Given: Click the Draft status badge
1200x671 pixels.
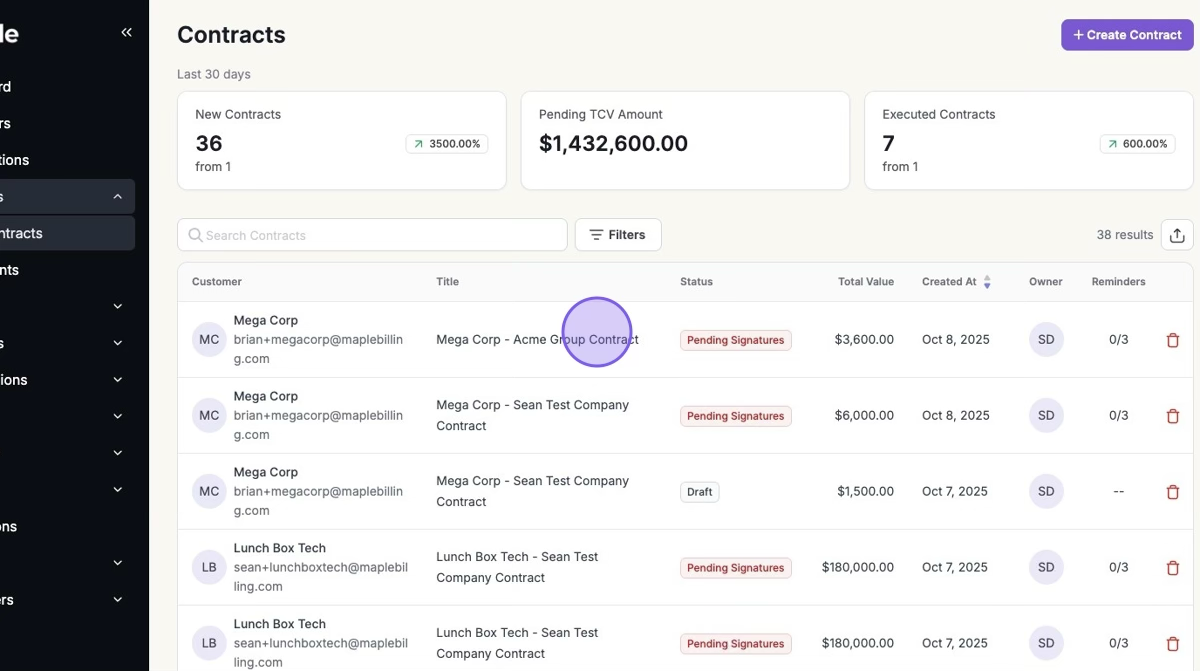Looking at the screenshot, I should [x=699, y=492].
